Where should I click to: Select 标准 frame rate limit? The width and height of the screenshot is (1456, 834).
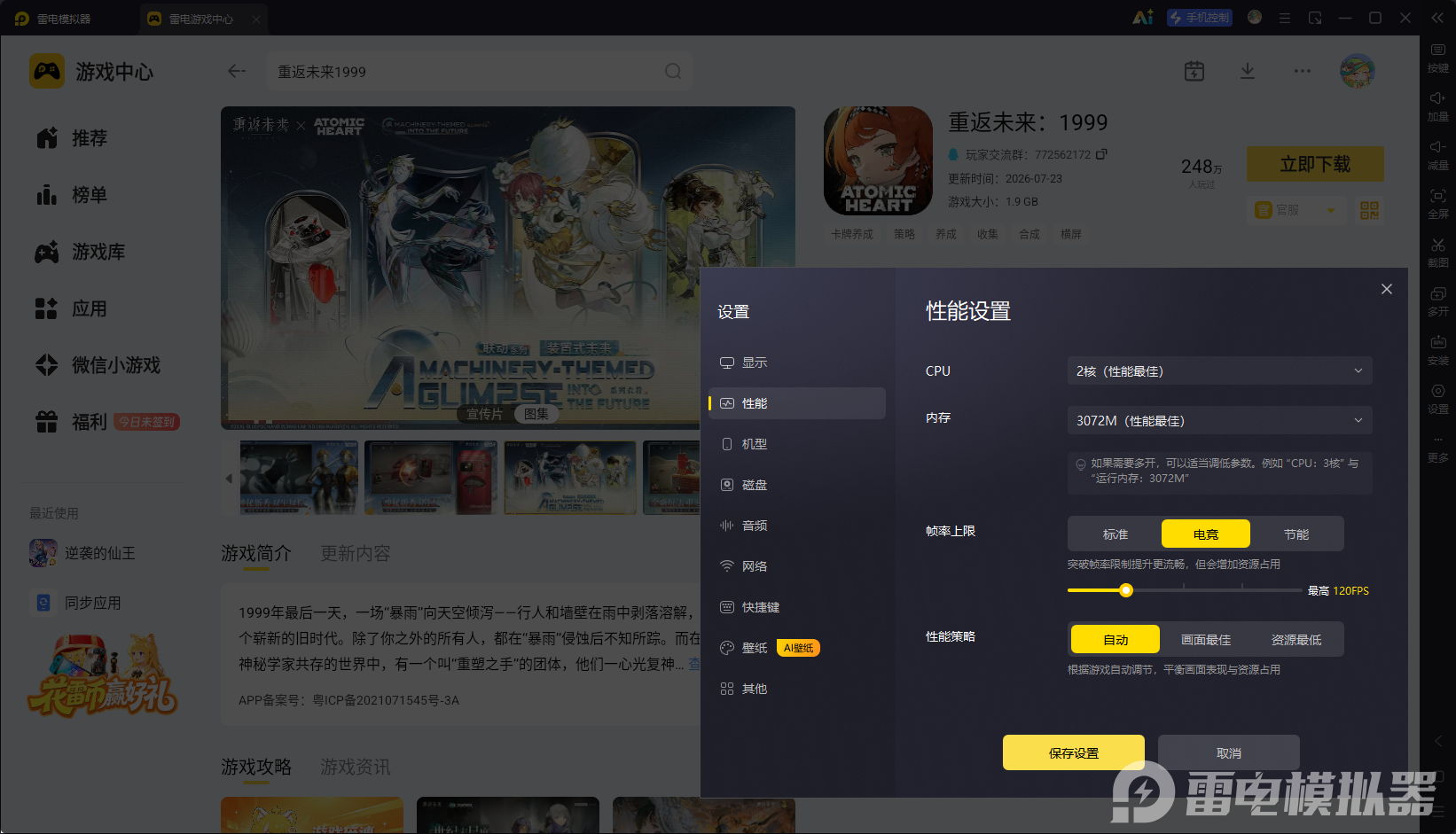coord(1115,534)
